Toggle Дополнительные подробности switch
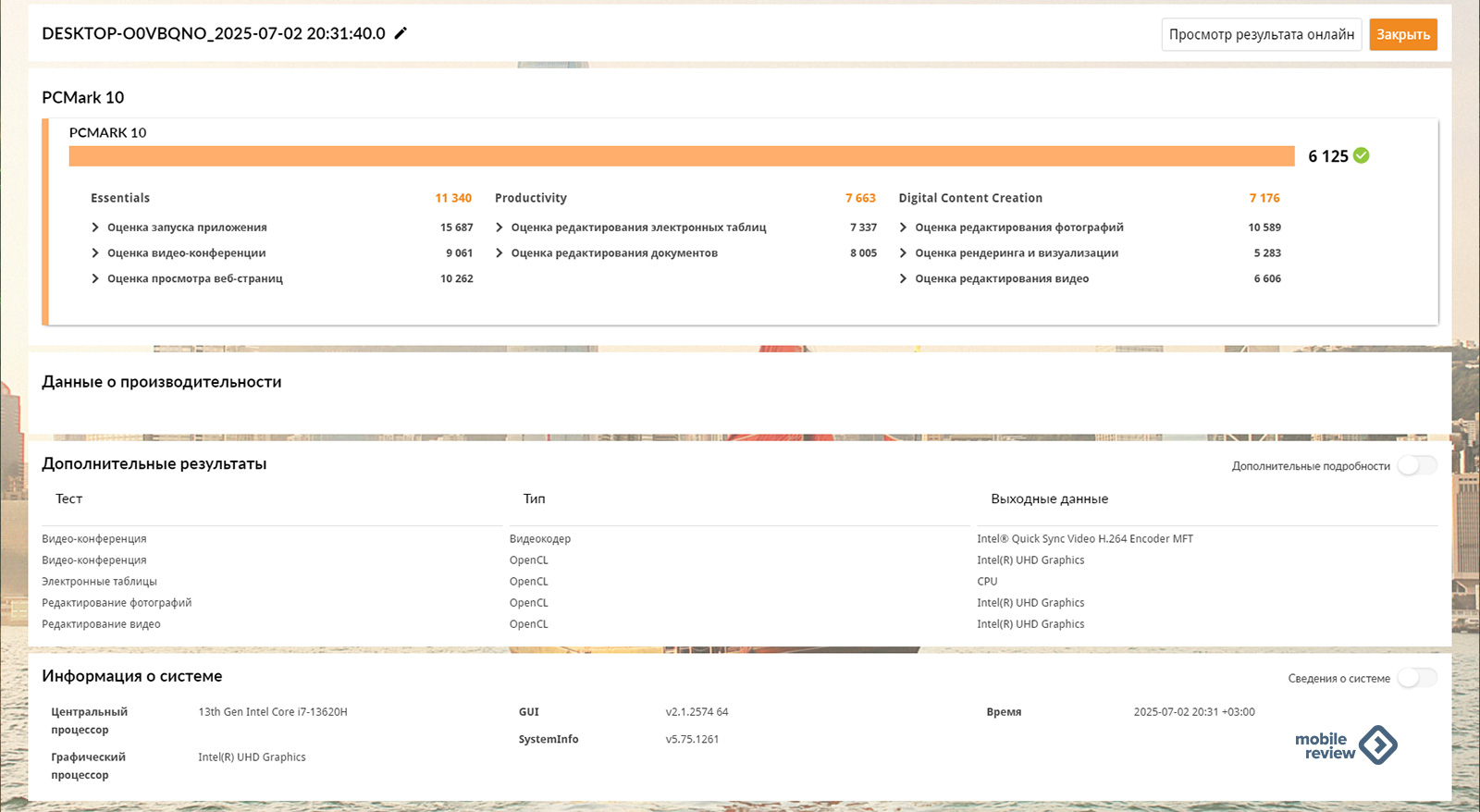The height and width of the screenshot is (812, 1480). tap(1417, 465)
